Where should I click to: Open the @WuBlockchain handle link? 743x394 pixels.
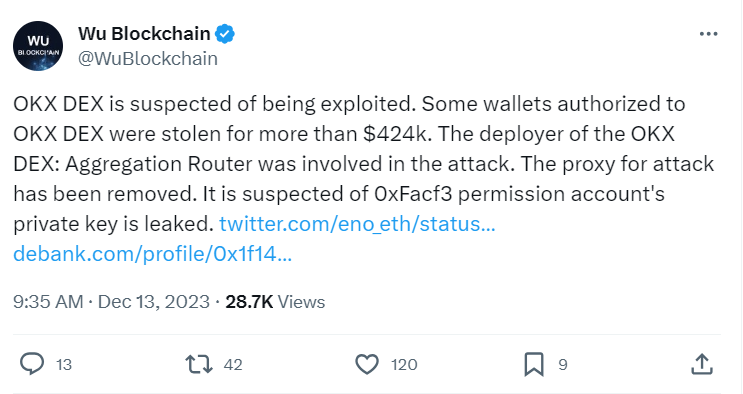tap(148, 59)
